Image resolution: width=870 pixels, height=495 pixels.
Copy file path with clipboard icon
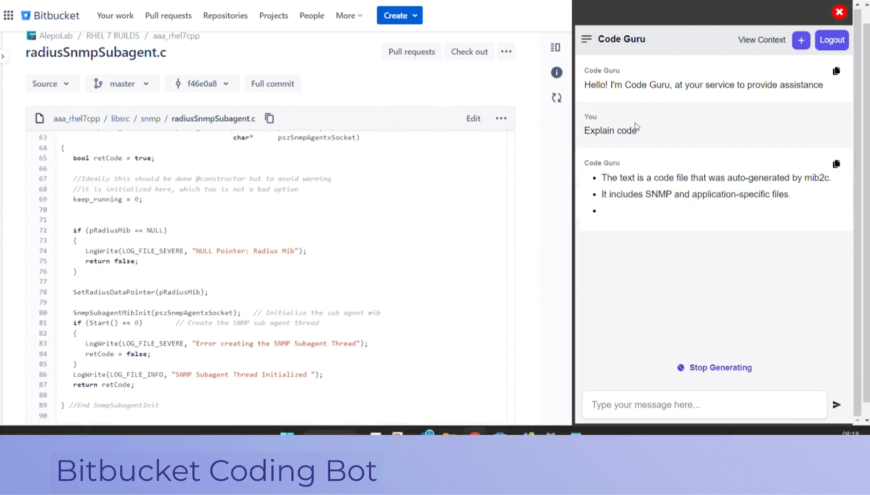[x=270, y=118]
